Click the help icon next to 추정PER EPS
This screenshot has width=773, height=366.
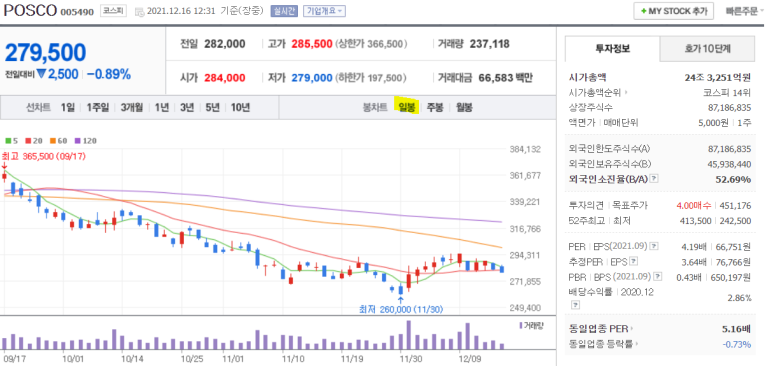coord(633,261)
